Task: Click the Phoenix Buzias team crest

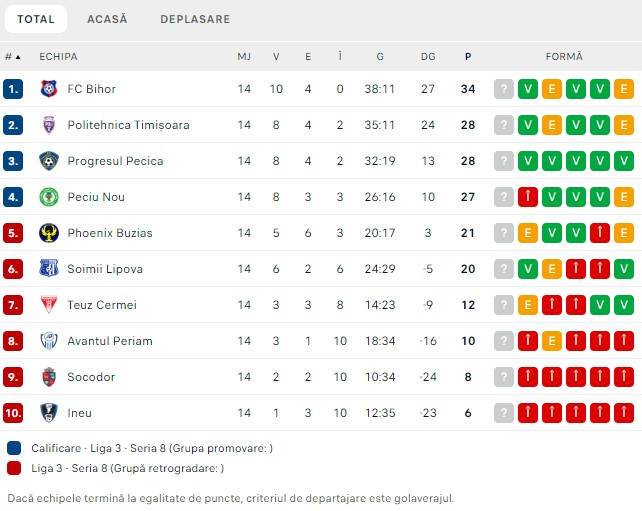Action: click(x=49, y=233)
